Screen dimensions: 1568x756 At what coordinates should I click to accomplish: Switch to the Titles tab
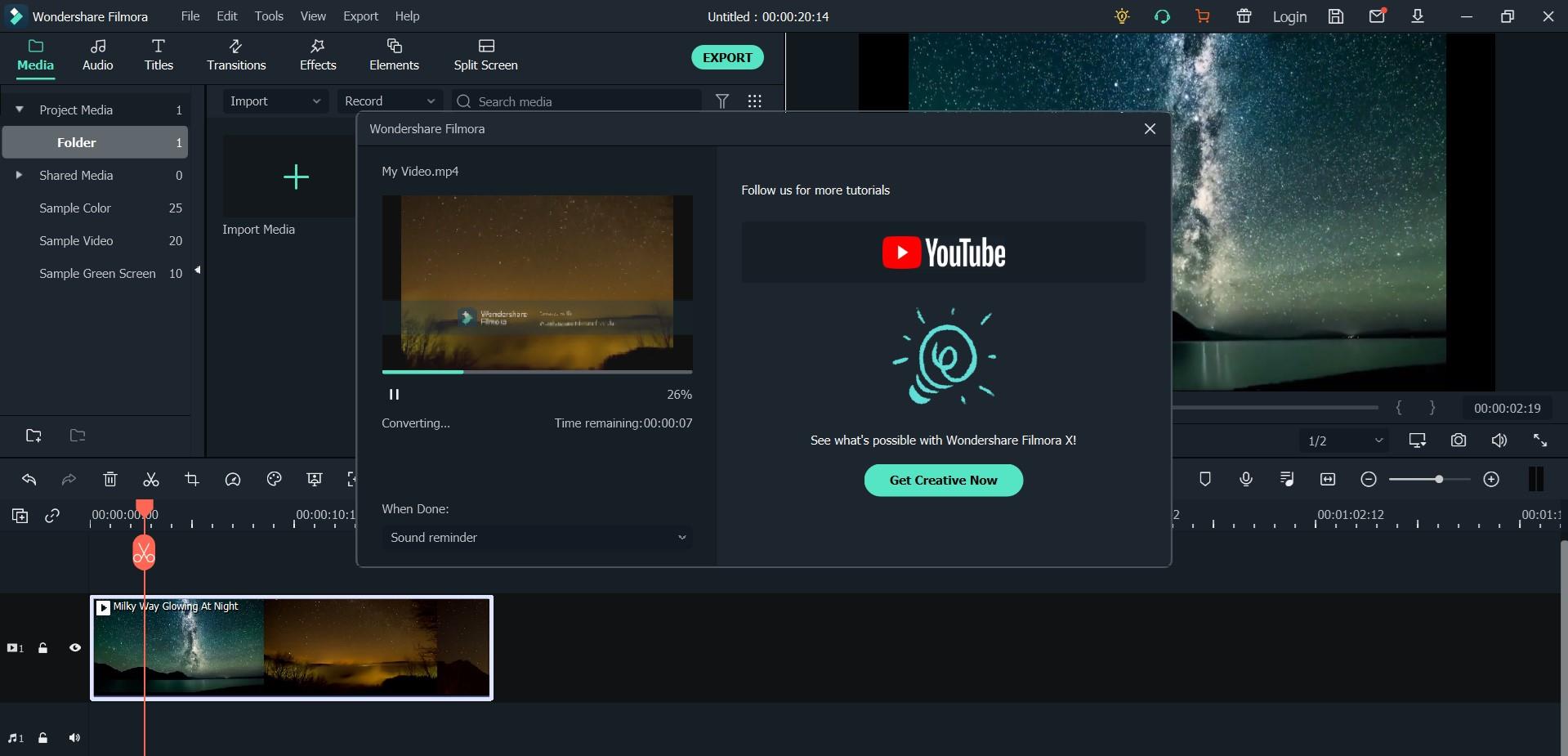click(159, 56)
